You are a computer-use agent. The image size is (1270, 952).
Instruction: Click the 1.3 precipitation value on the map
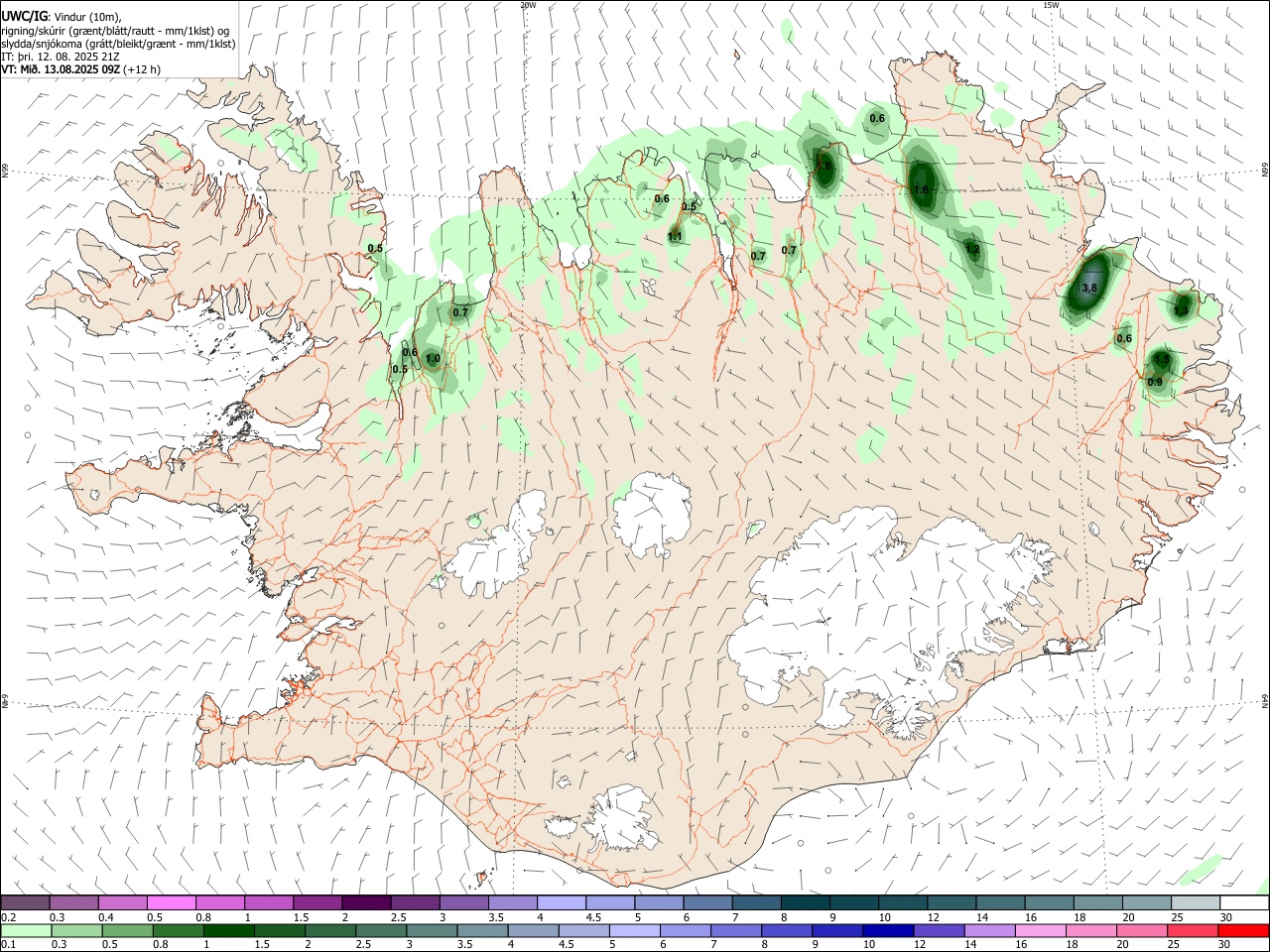(1181, 310)
